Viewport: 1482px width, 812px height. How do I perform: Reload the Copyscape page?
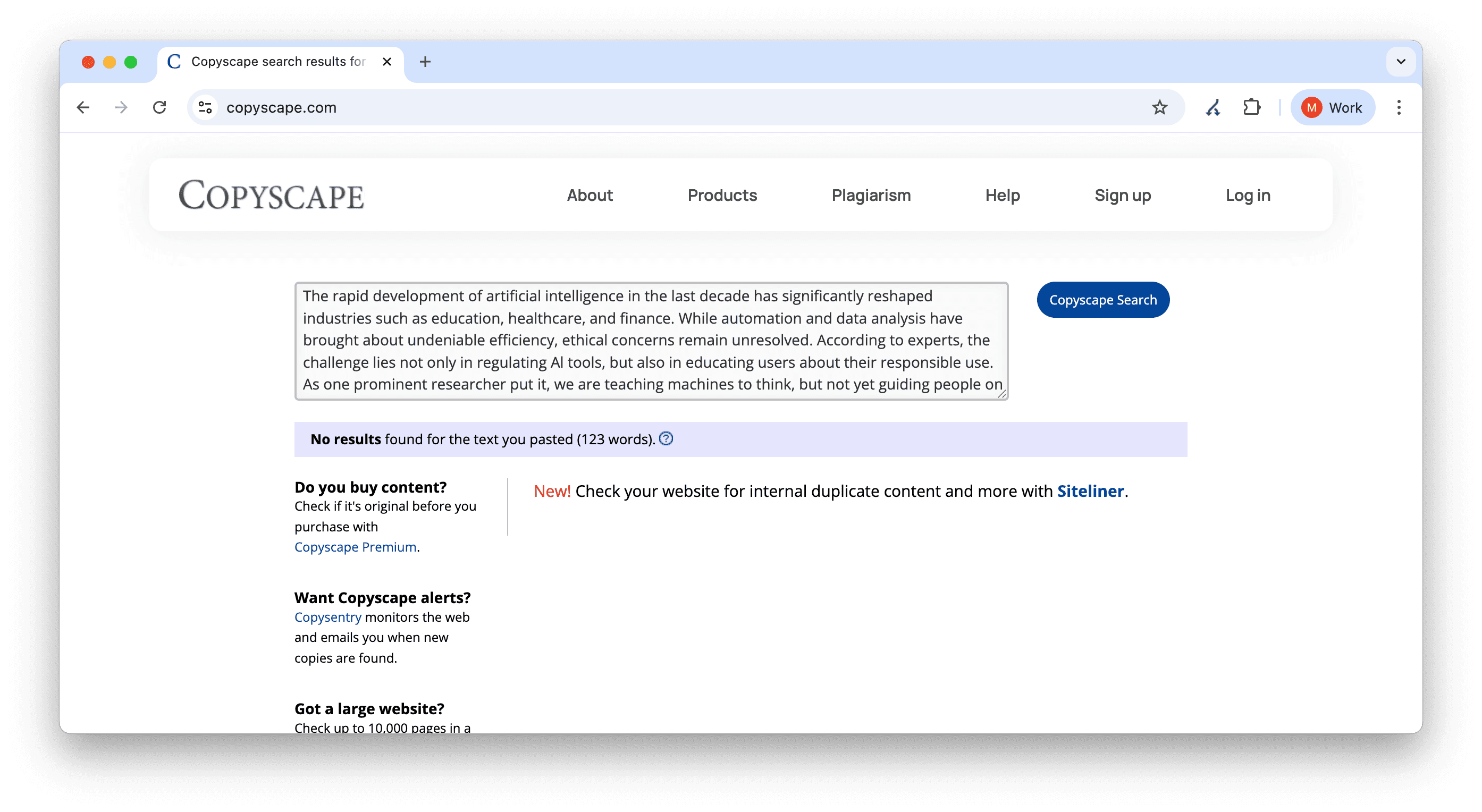point(159,107)
